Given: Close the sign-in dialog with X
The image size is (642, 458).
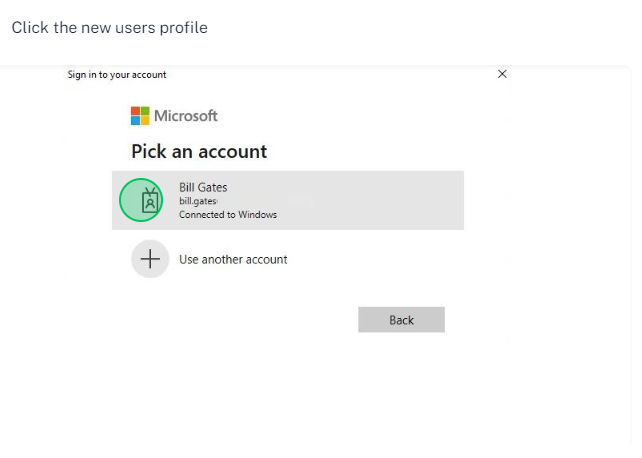Looking at the screenshot, I should (x=502, y=74).
